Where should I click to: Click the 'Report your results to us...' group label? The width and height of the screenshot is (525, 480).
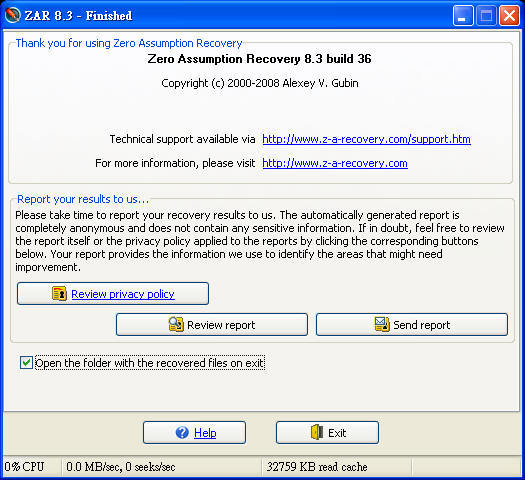pyautogui.click(x=83, y=199)
